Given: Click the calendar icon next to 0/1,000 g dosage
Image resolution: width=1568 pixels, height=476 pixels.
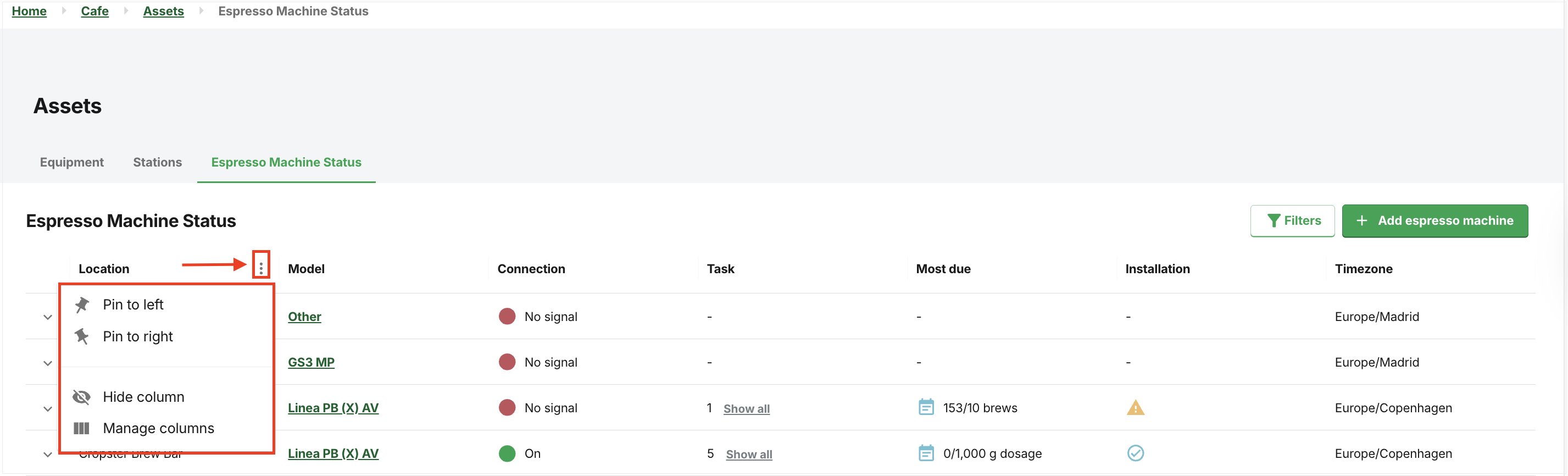Looking at the screenshot, I should (926, 453).
